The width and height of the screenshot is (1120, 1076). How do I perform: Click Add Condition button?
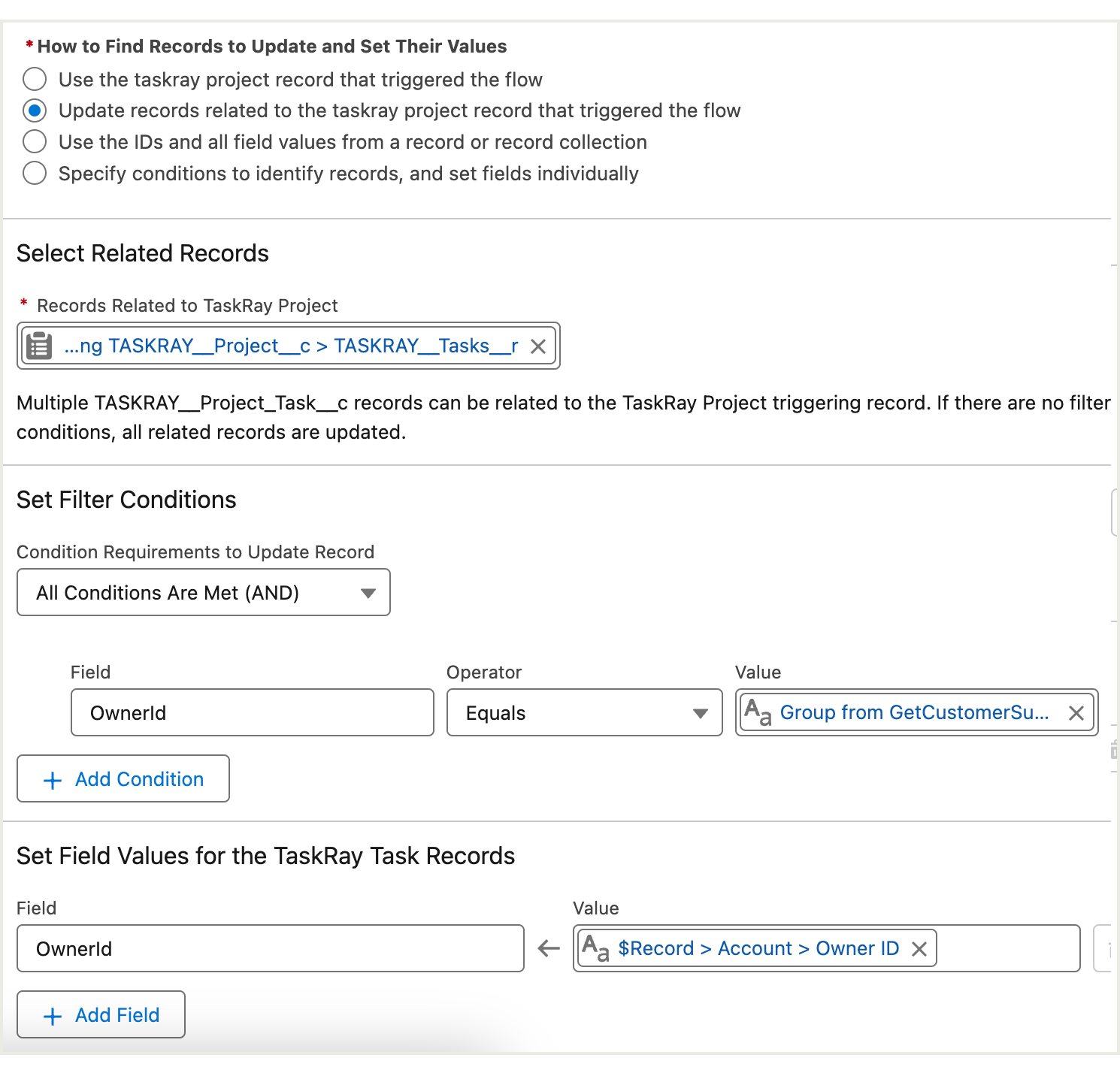tap(123, 778)
